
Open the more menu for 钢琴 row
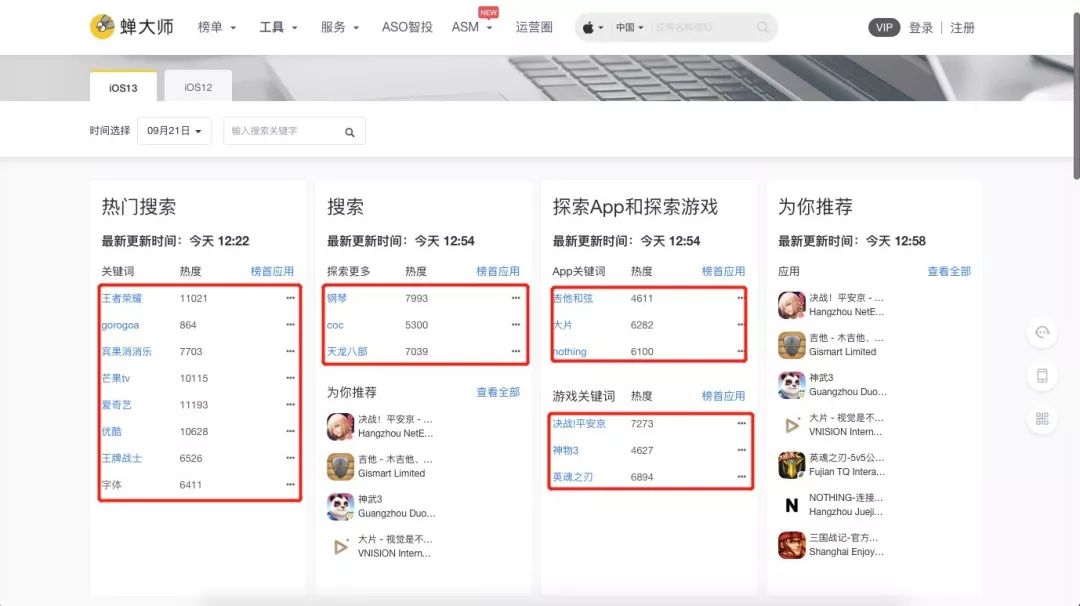tap(516, 298)
